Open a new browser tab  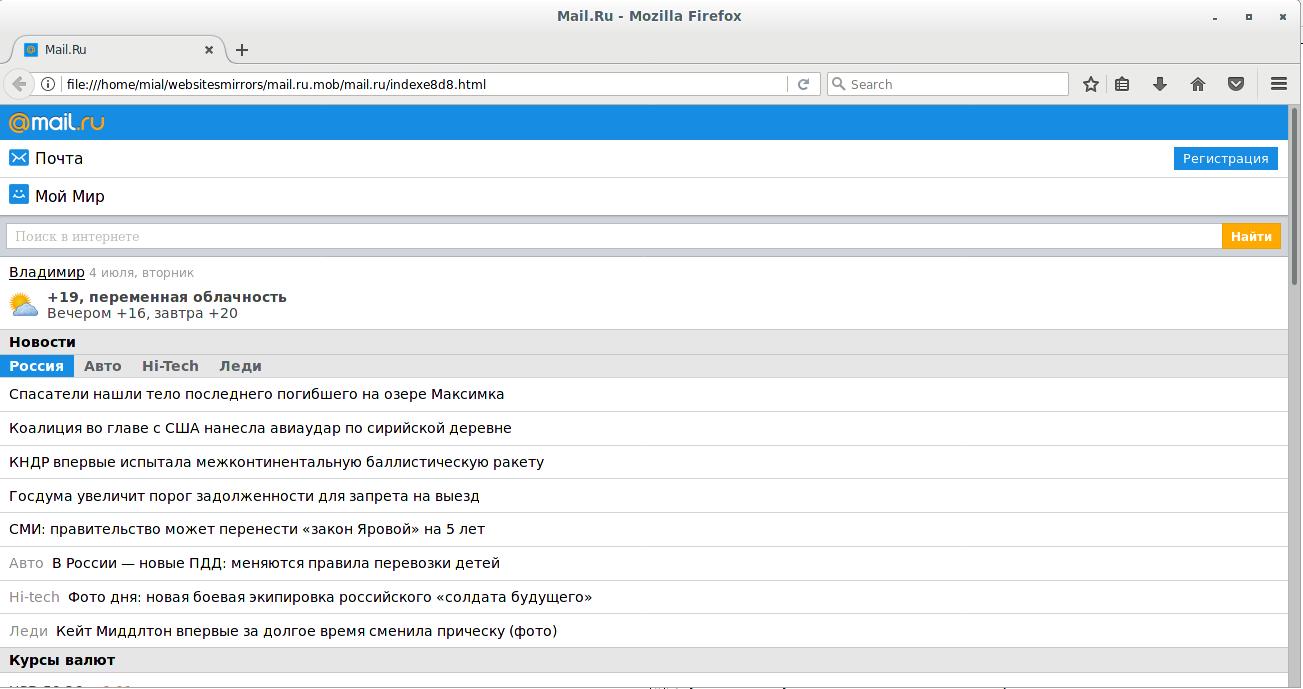point(242,49)
